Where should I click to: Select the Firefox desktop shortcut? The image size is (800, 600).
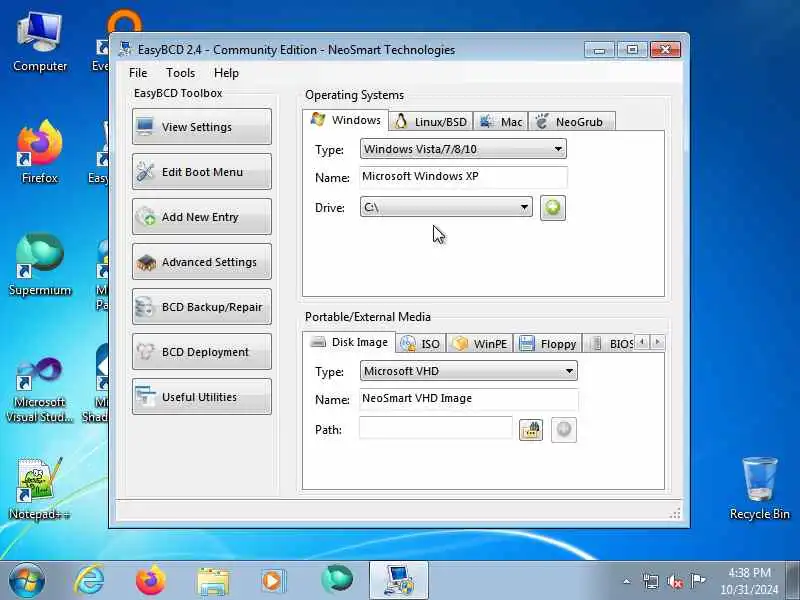pyautogui.click(x=40, y=152)
